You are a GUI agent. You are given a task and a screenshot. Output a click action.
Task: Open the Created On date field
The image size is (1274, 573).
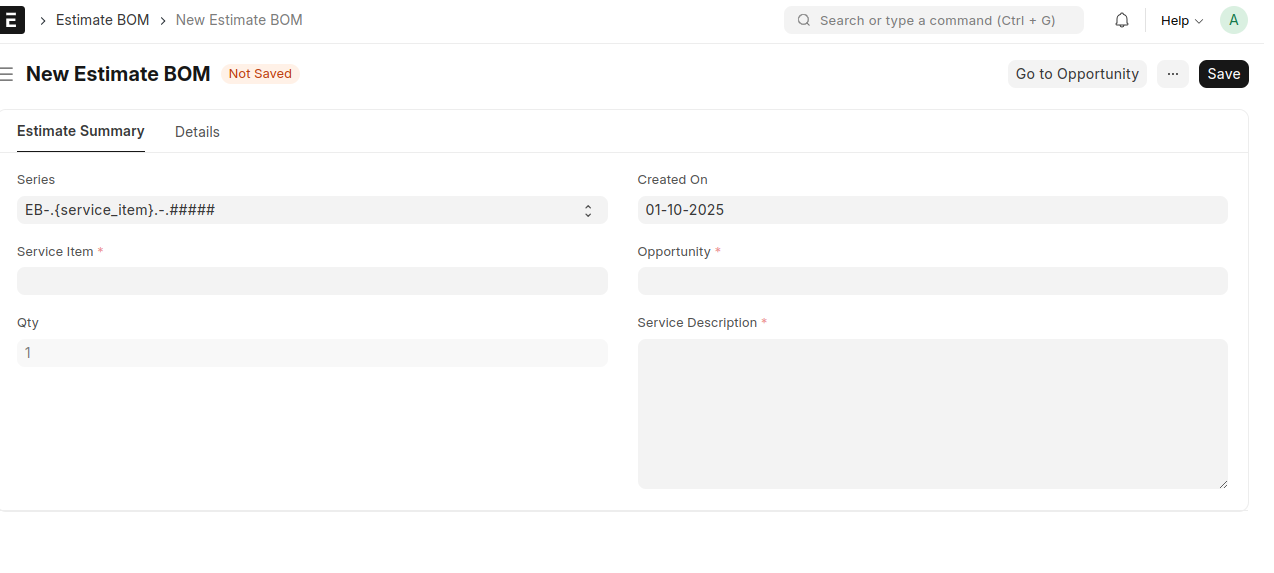coord(932,210)
